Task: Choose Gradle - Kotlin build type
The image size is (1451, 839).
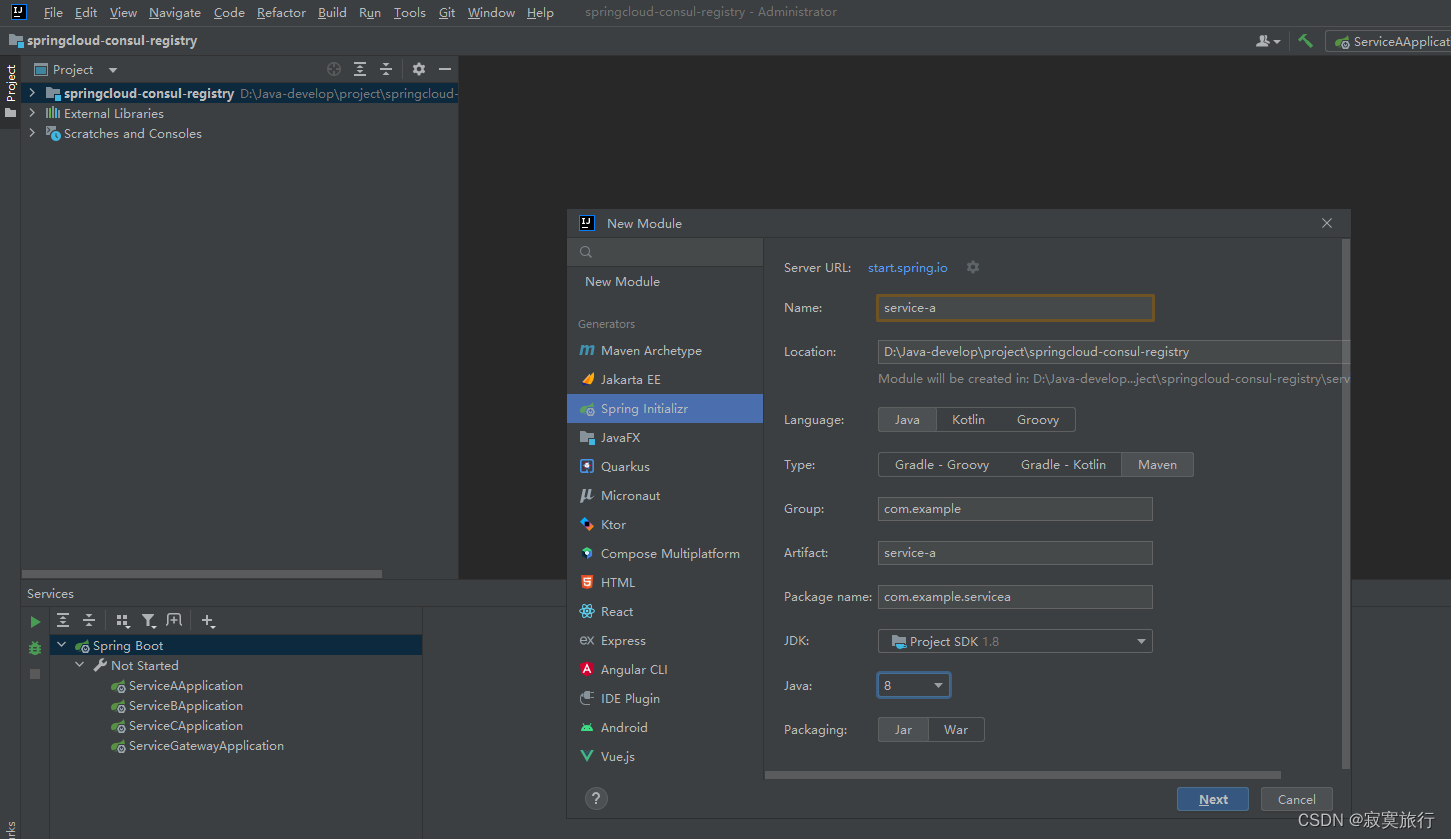Action: pyautogui.click(x=1063, y=465)
